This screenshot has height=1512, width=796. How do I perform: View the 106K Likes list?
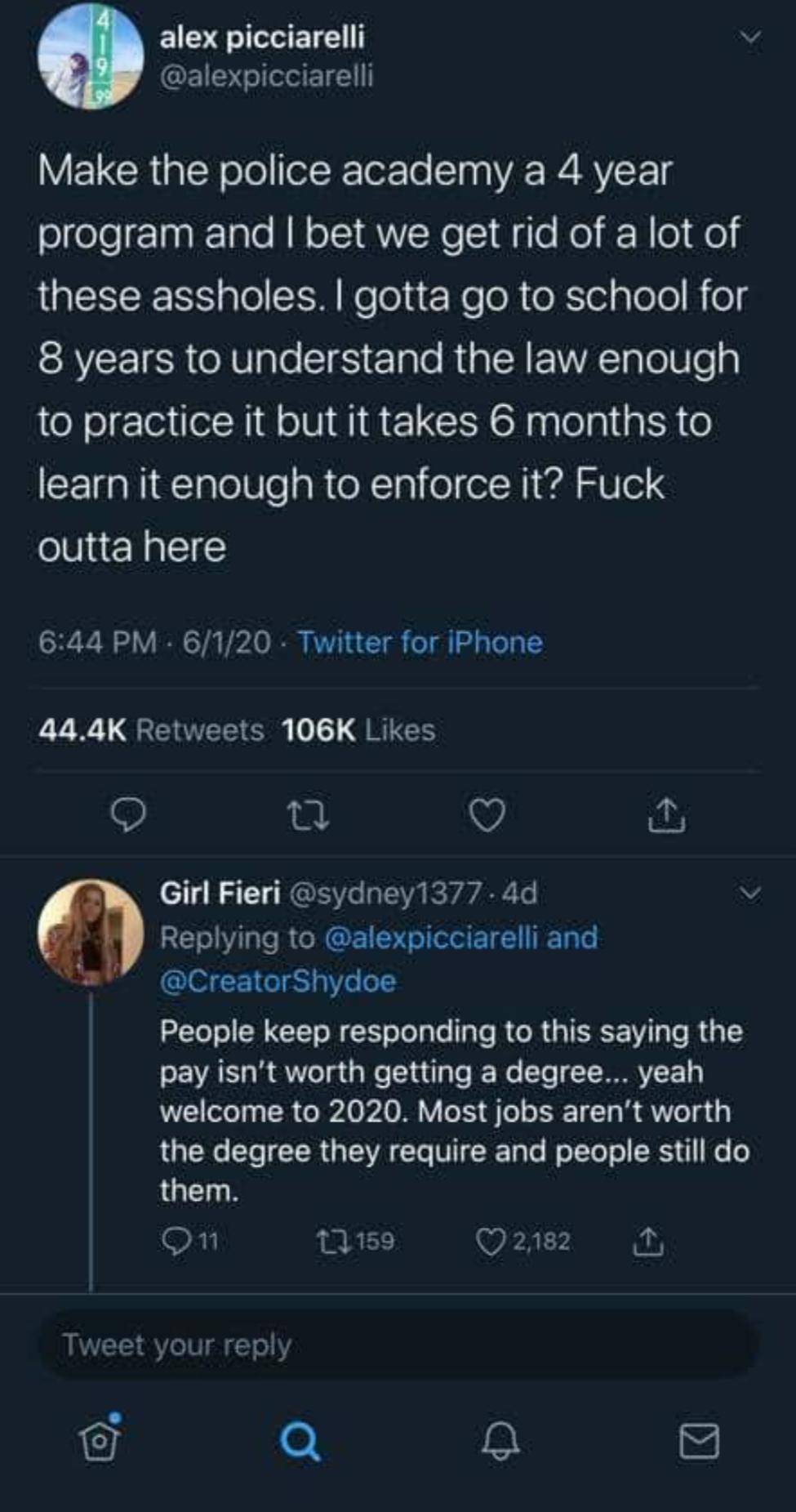coord(358,729)
